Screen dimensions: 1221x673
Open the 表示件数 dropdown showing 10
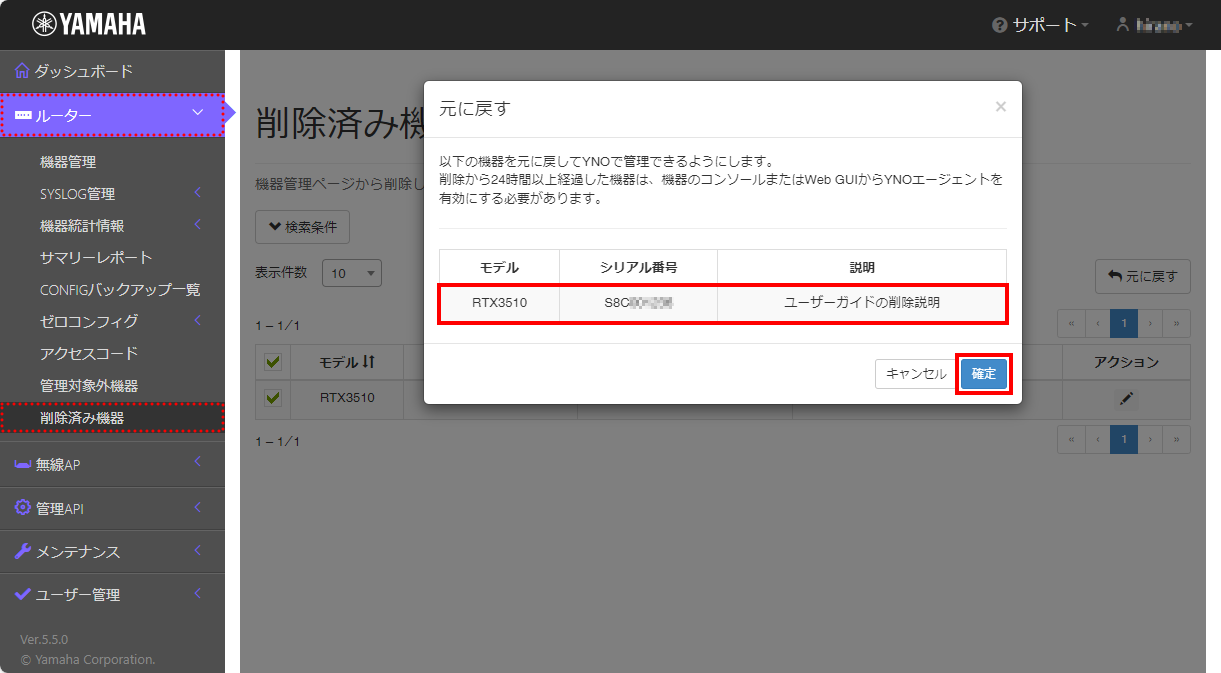pos(351,273)
